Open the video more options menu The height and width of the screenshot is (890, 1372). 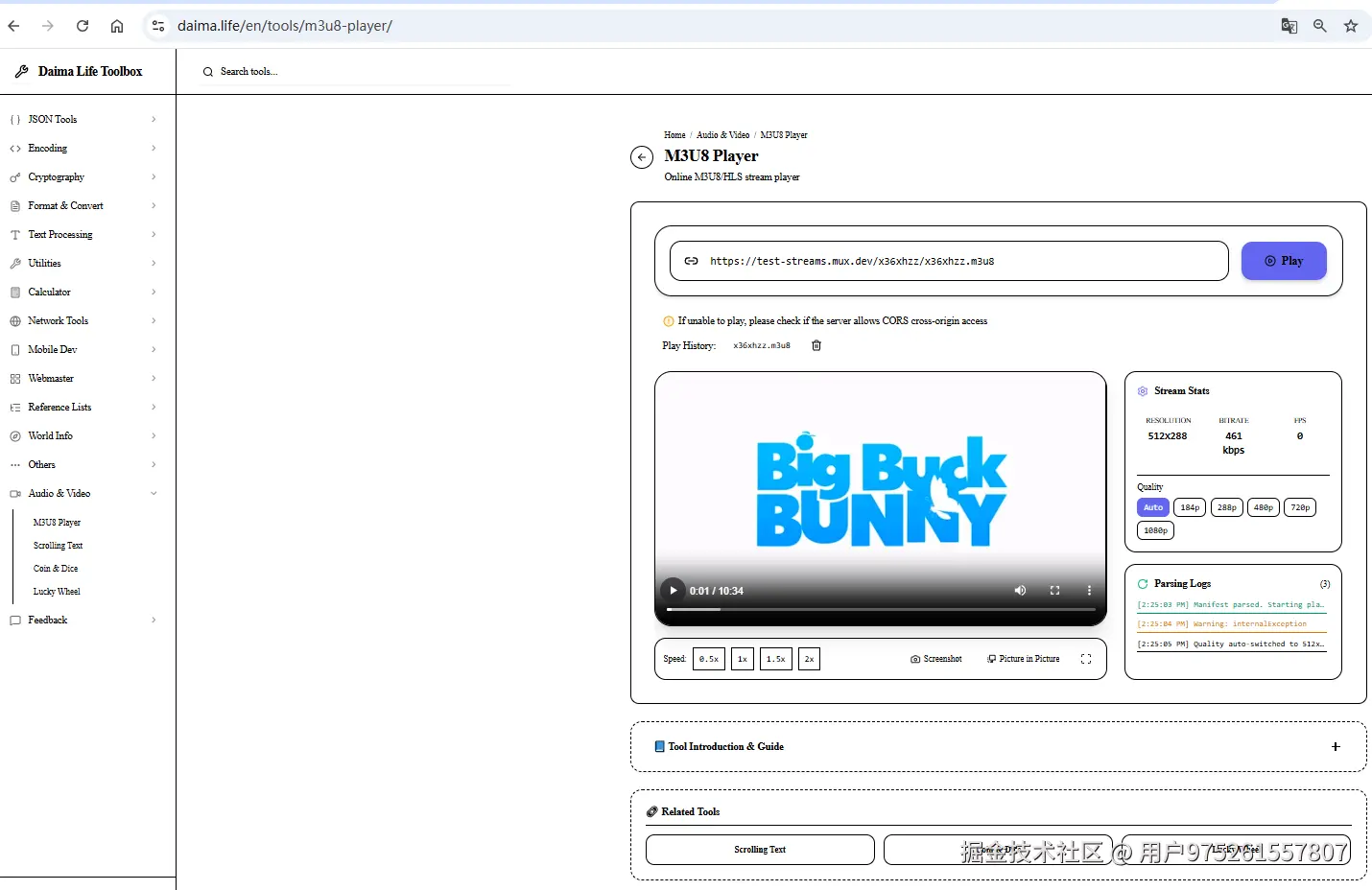pos(1089,591)
